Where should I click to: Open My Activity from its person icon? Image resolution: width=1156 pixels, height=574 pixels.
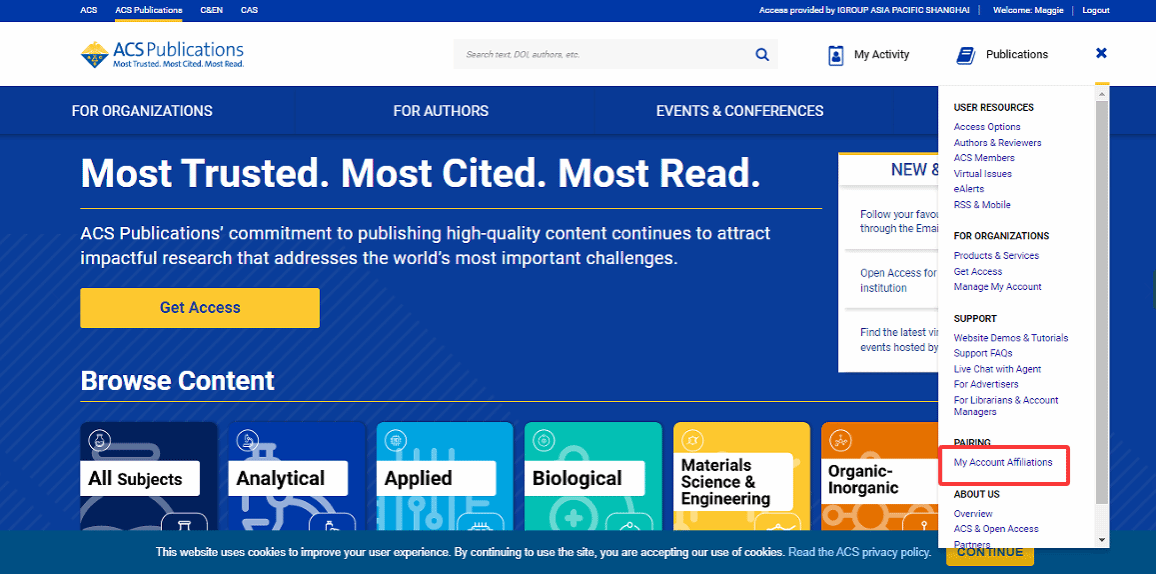835,55
